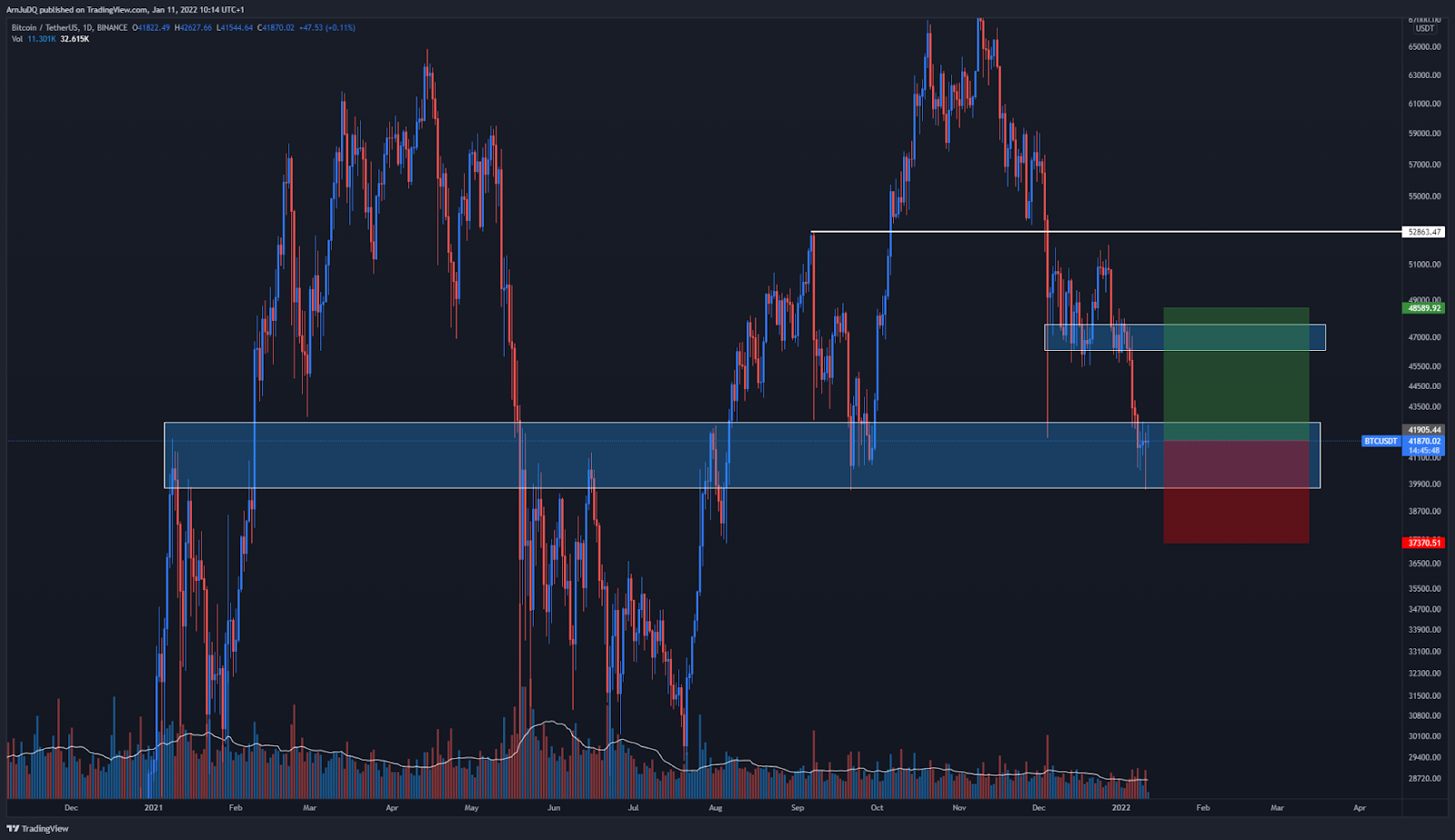The image size is (1455, 840).
Task: Click the 14:45:48 bar countdown timer
Action: [x=1424, y=450]
